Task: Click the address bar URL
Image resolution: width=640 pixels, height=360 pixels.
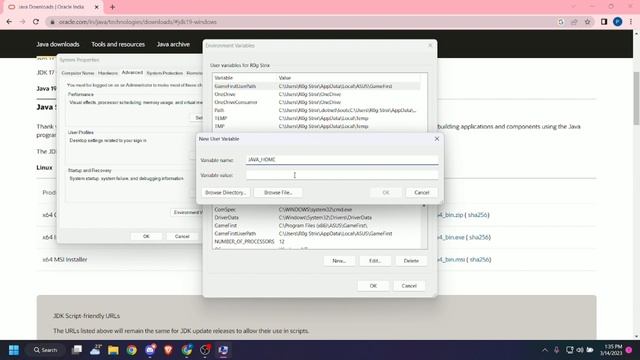Action: (138, 22)
